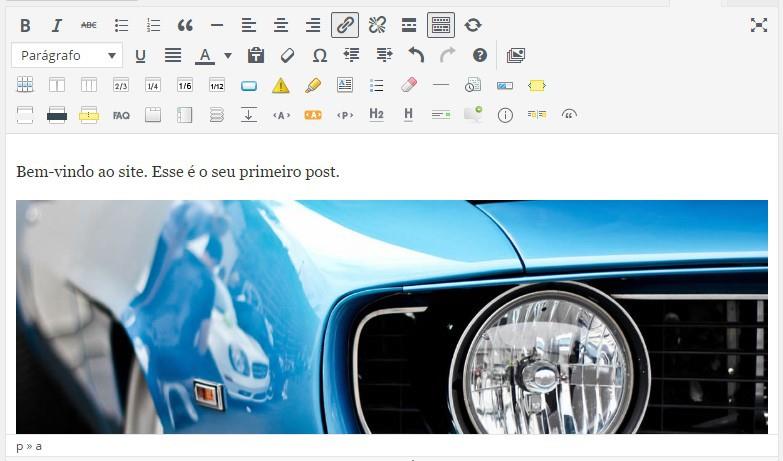Click the underlined H heading icon
Viewport: 783px width, 461px height.
click(408, 115)
